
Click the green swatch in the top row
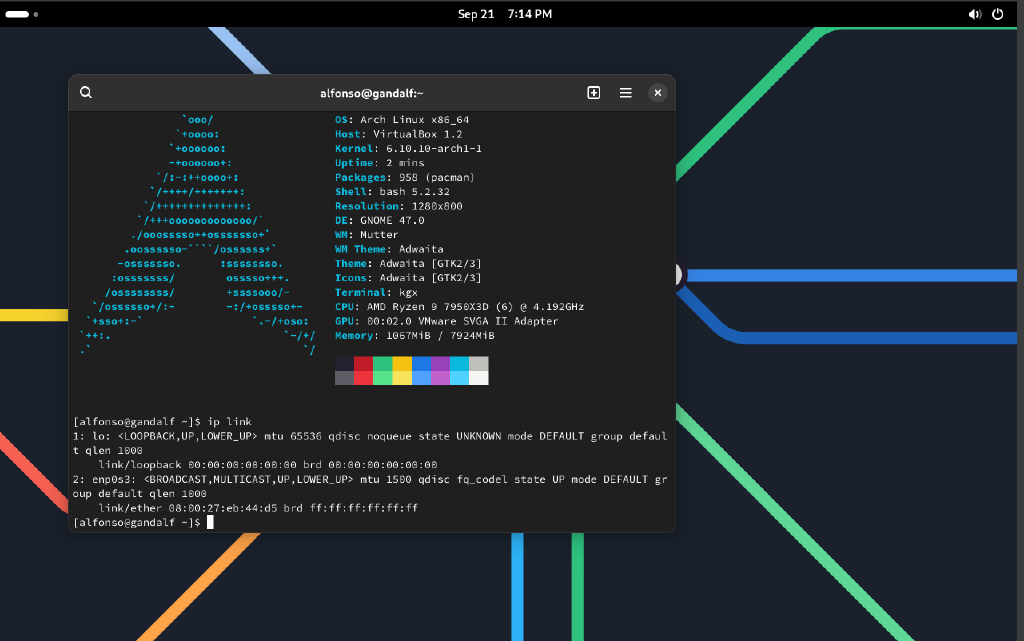pyautogui.click(x=382, y=364)
